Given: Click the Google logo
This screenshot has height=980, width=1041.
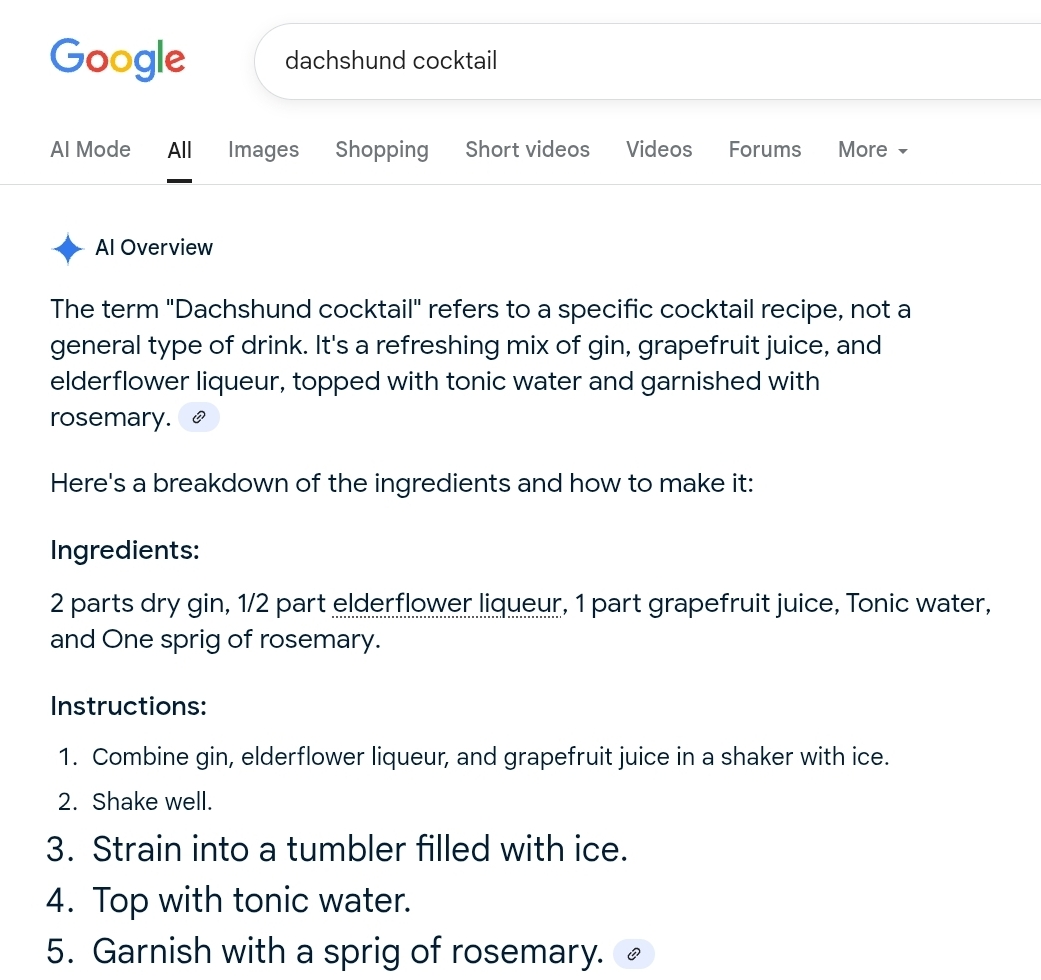Looking at the screenshot, I should pos(118,60).
